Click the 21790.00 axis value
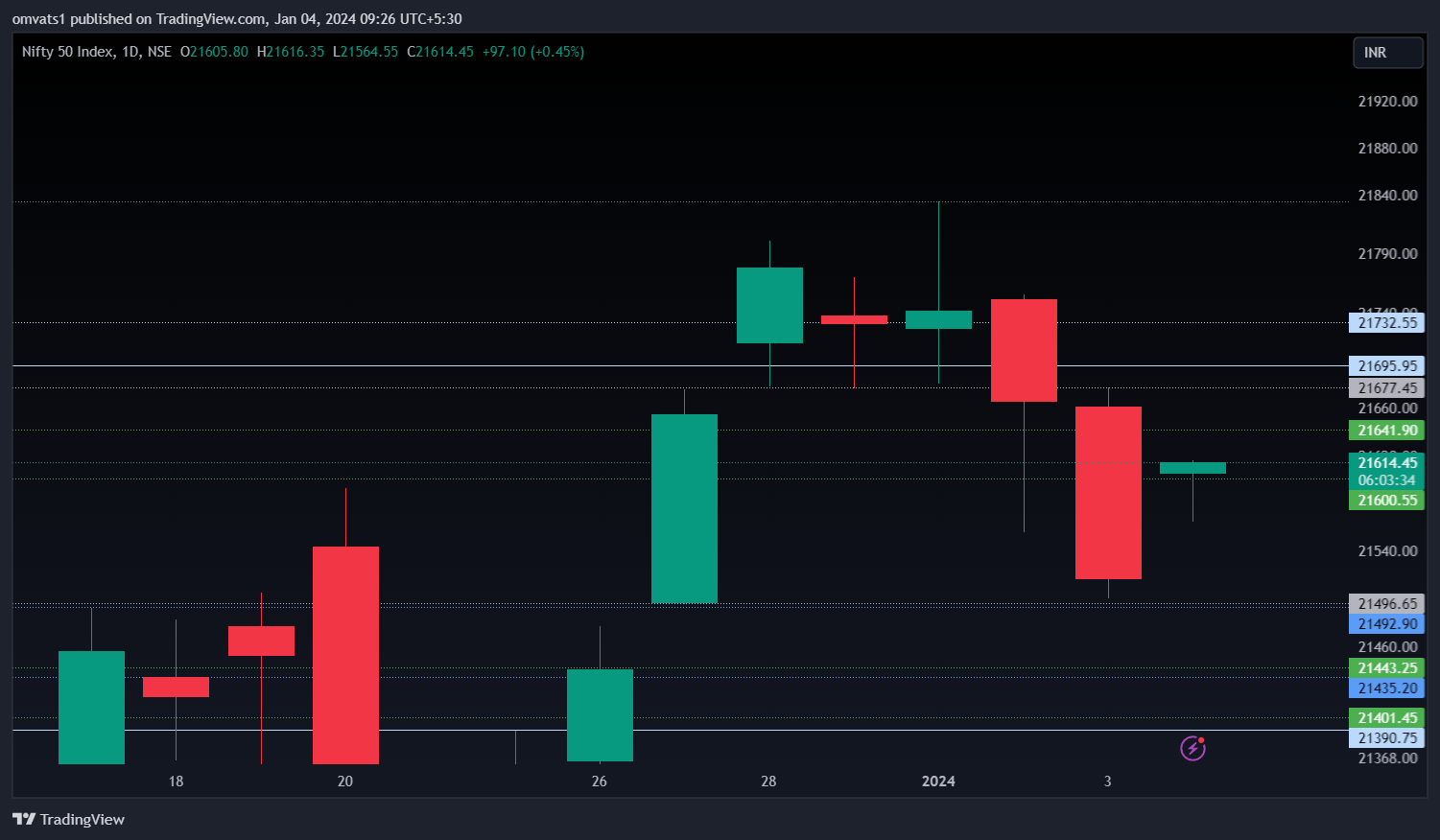The width and height of the screenshot is (1440, 840). [1387, 254]
